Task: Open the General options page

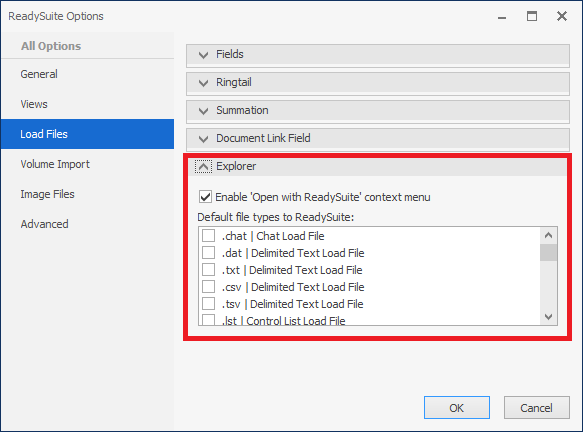Action: pos(87,74)
